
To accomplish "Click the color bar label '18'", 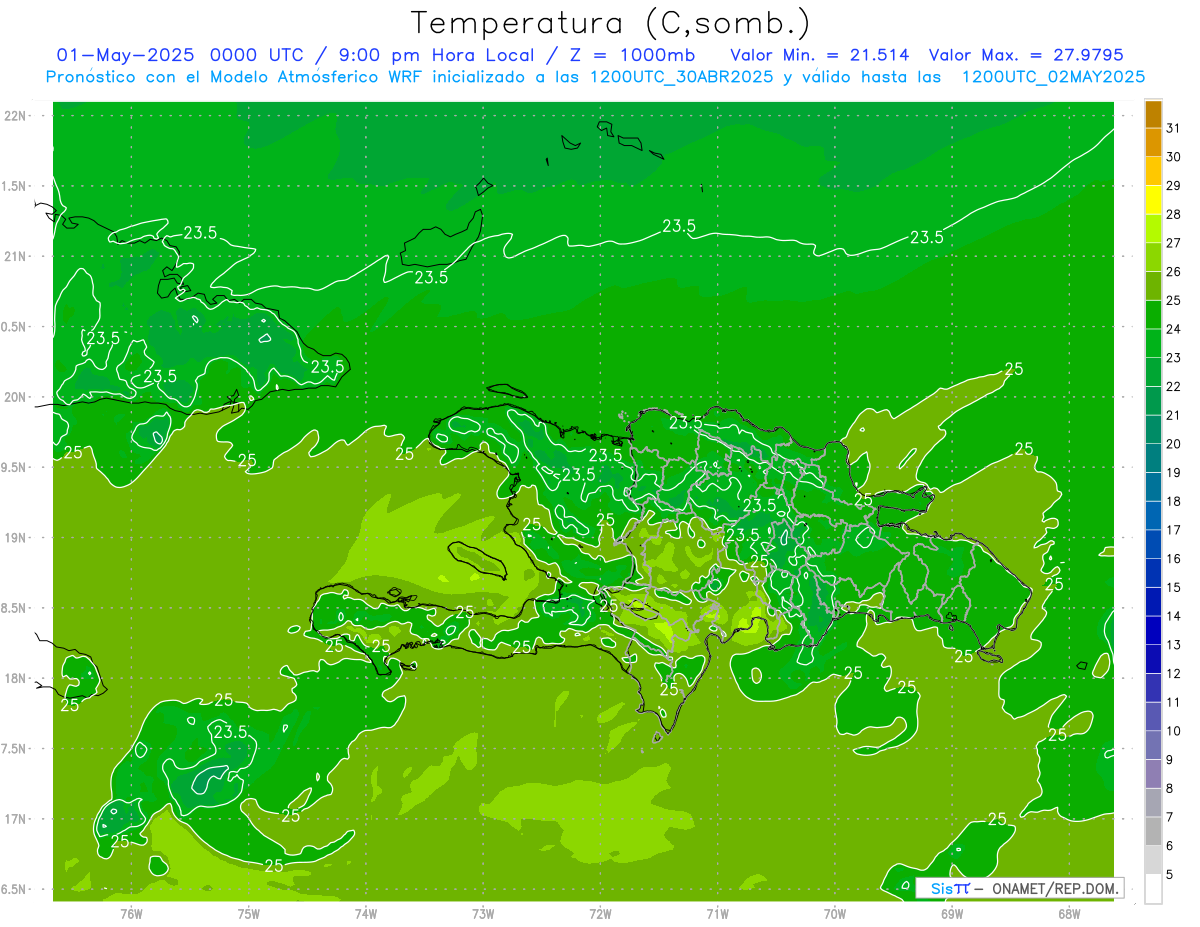I will pyautogui.click(x=1174, y=501).
